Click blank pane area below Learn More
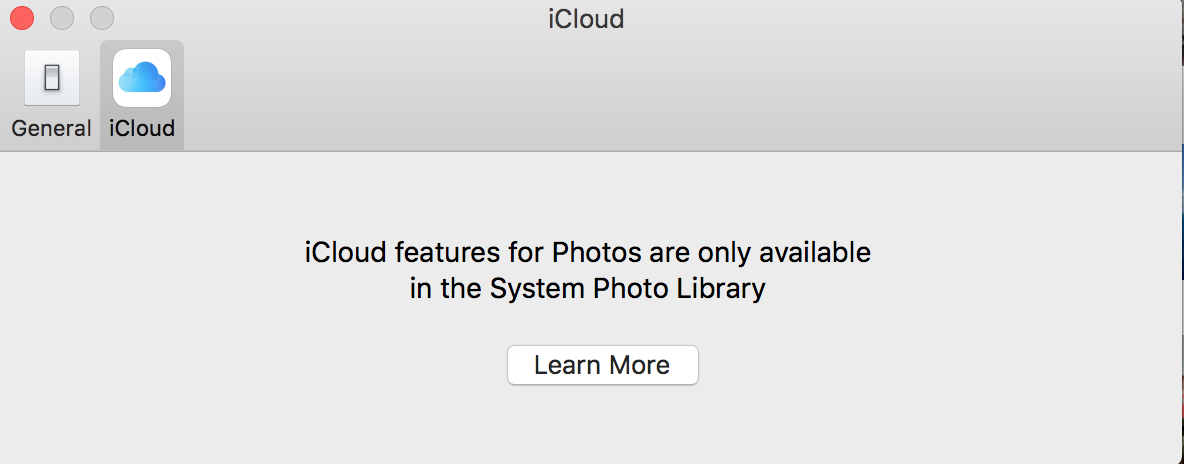 pos(602,425)
